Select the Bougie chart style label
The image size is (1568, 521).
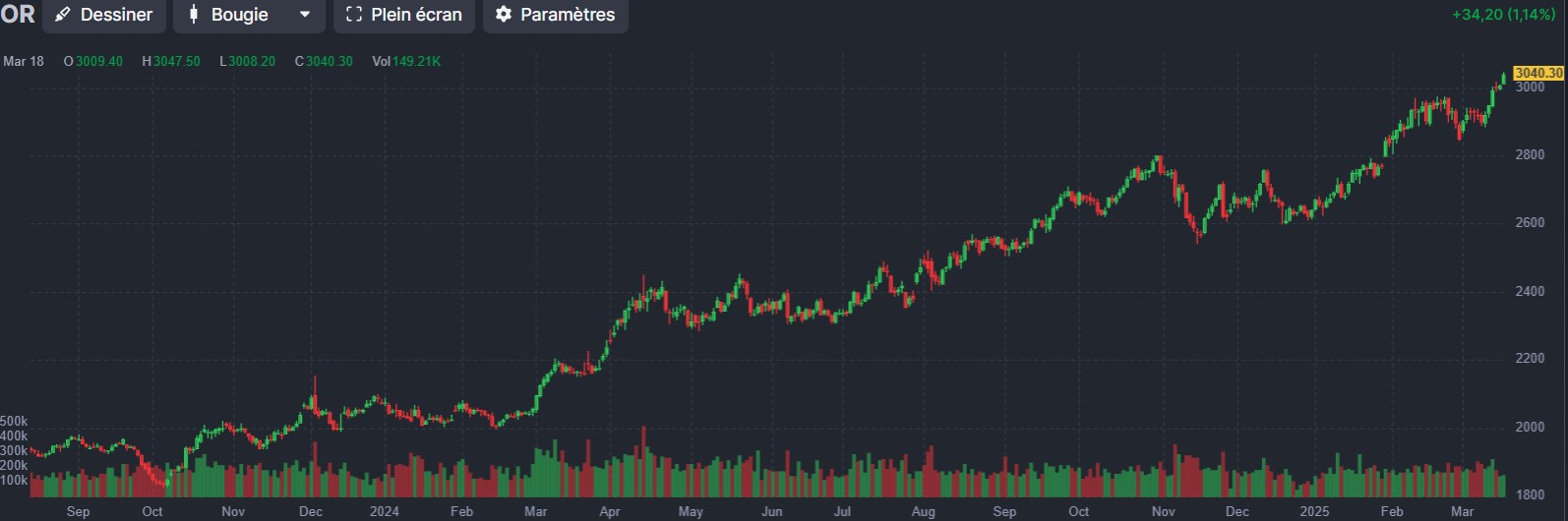click(x=239, y=15)
